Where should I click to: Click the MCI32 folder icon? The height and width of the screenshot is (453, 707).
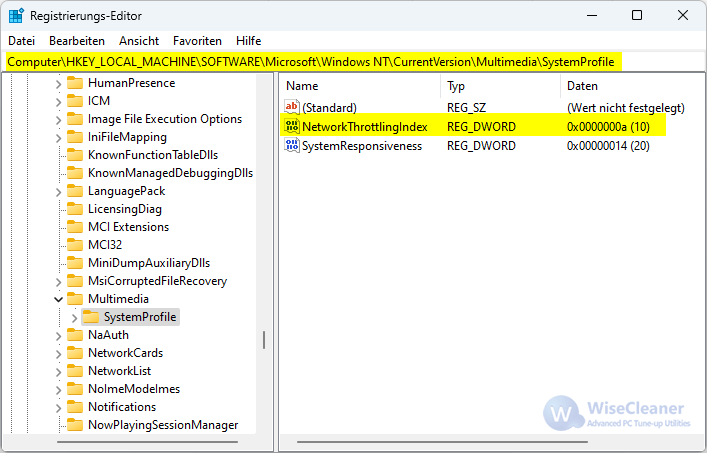[75, 245]
